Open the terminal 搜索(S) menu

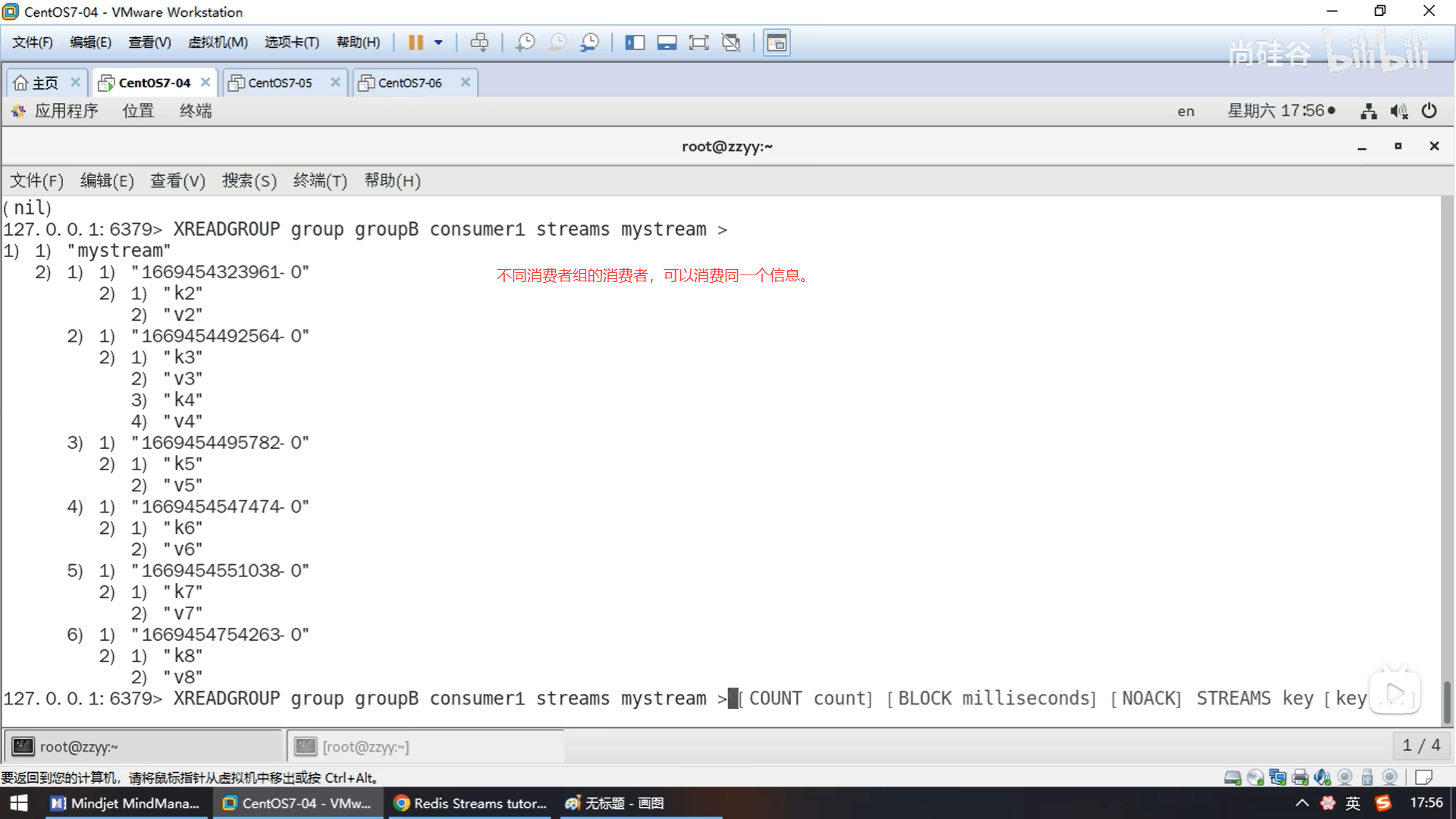pyautogui.click(x=249, y=180)
